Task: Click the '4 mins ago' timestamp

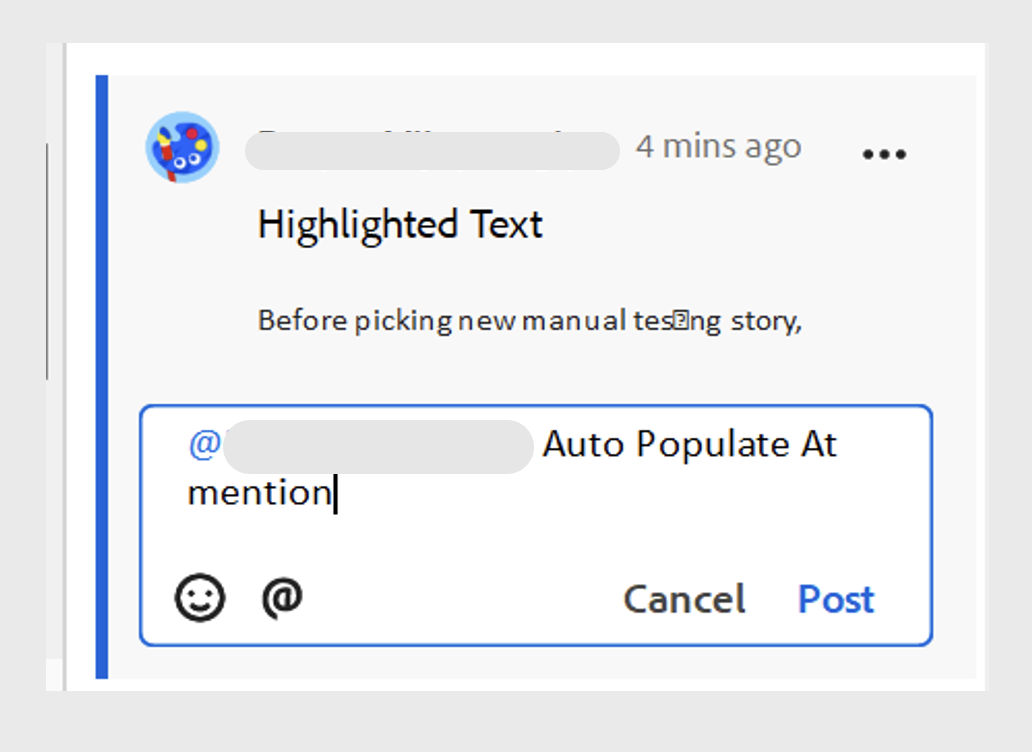Action: pyautogui.click(x=719, y=146)
